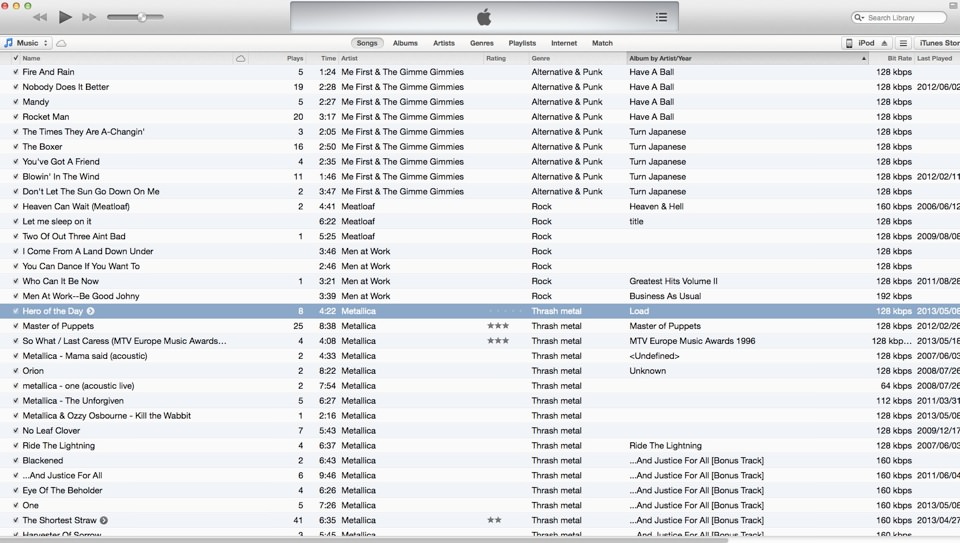This screenshot has height=543, width=960.
Task: Click the volume slider knob
Action: pyautogui.click(x=142, y=17)
